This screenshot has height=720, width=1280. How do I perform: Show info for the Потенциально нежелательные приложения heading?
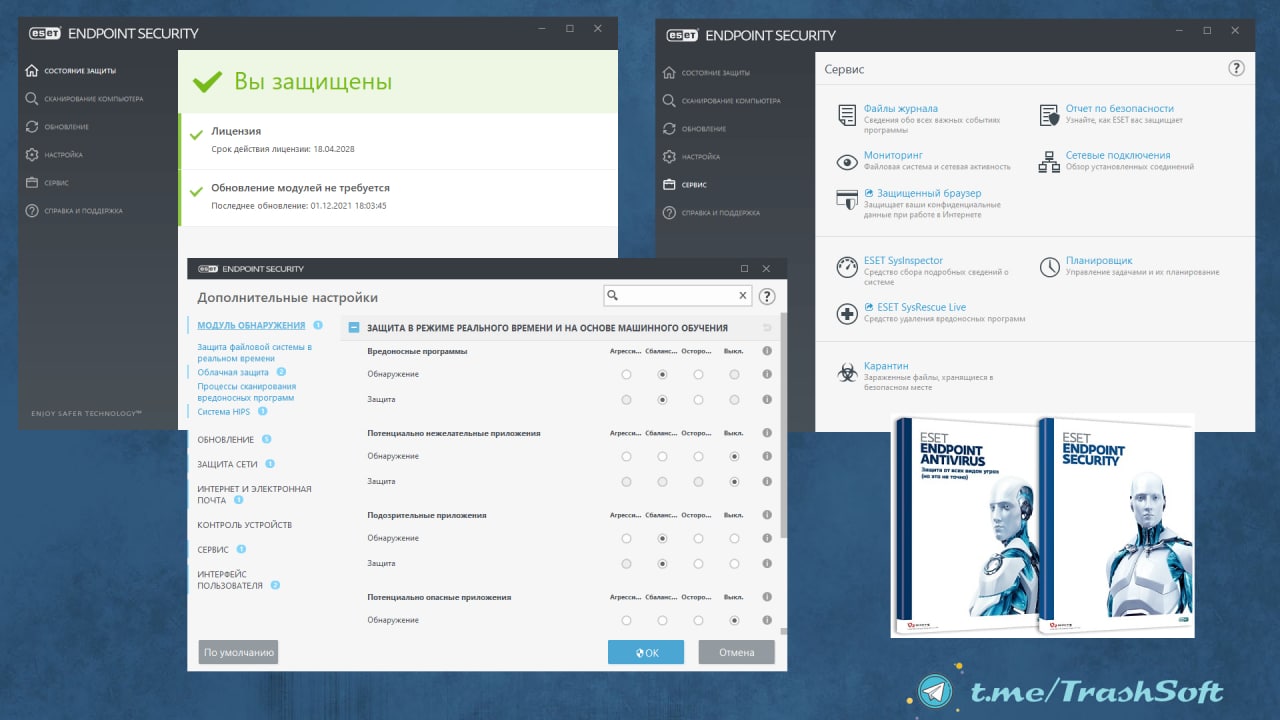coord(767,433)
